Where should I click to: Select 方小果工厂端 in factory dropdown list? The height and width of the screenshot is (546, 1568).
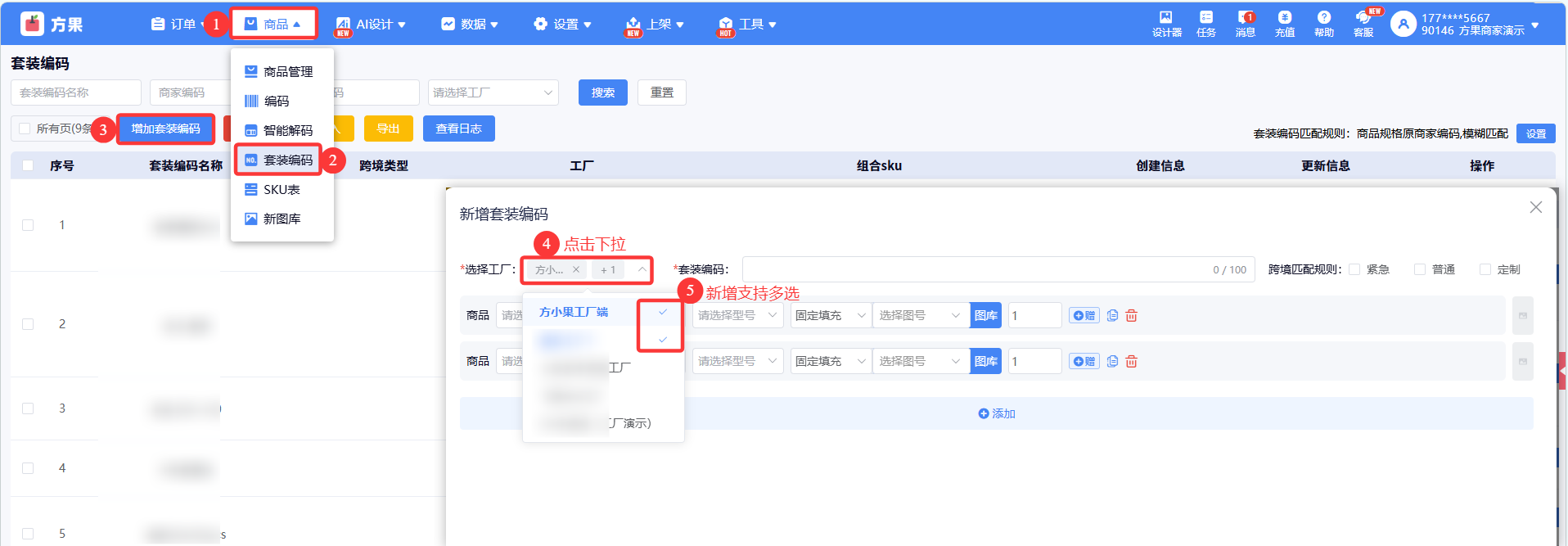pos(602,312)
